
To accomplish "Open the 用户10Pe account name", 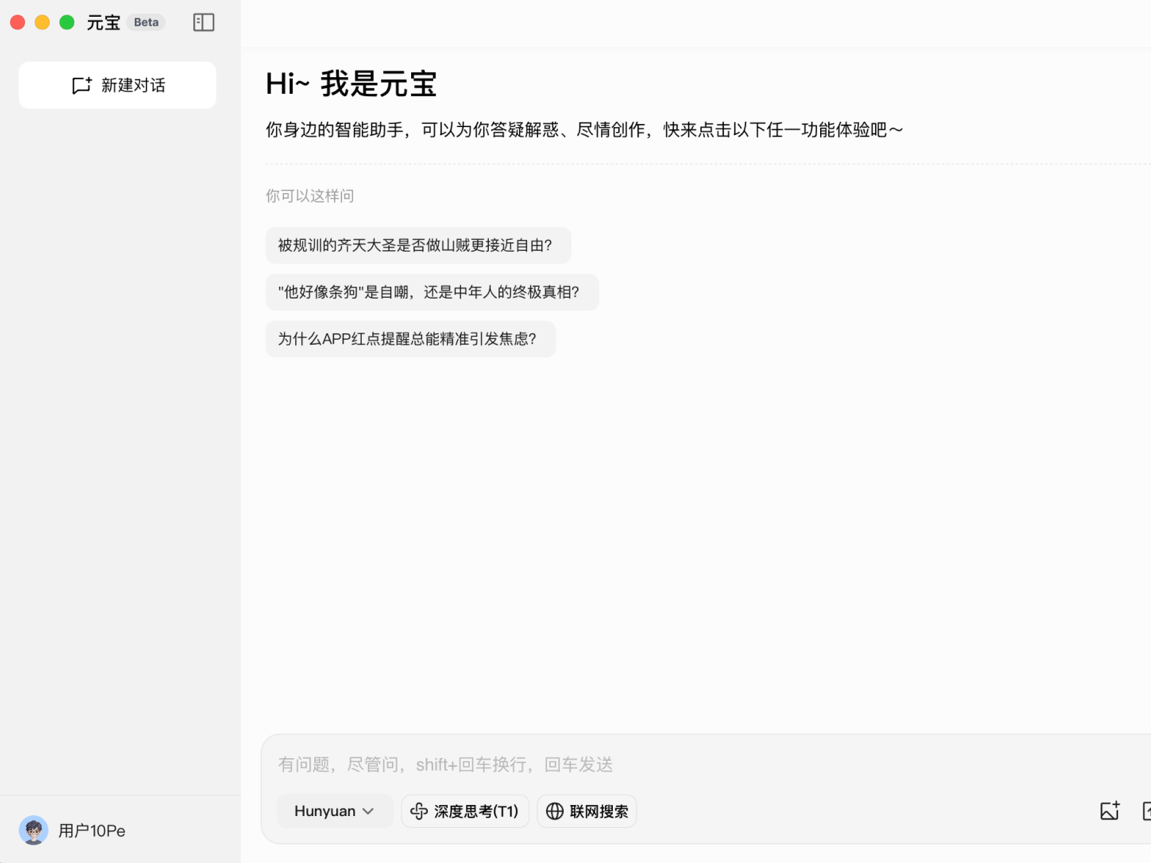I will [92, 831].
